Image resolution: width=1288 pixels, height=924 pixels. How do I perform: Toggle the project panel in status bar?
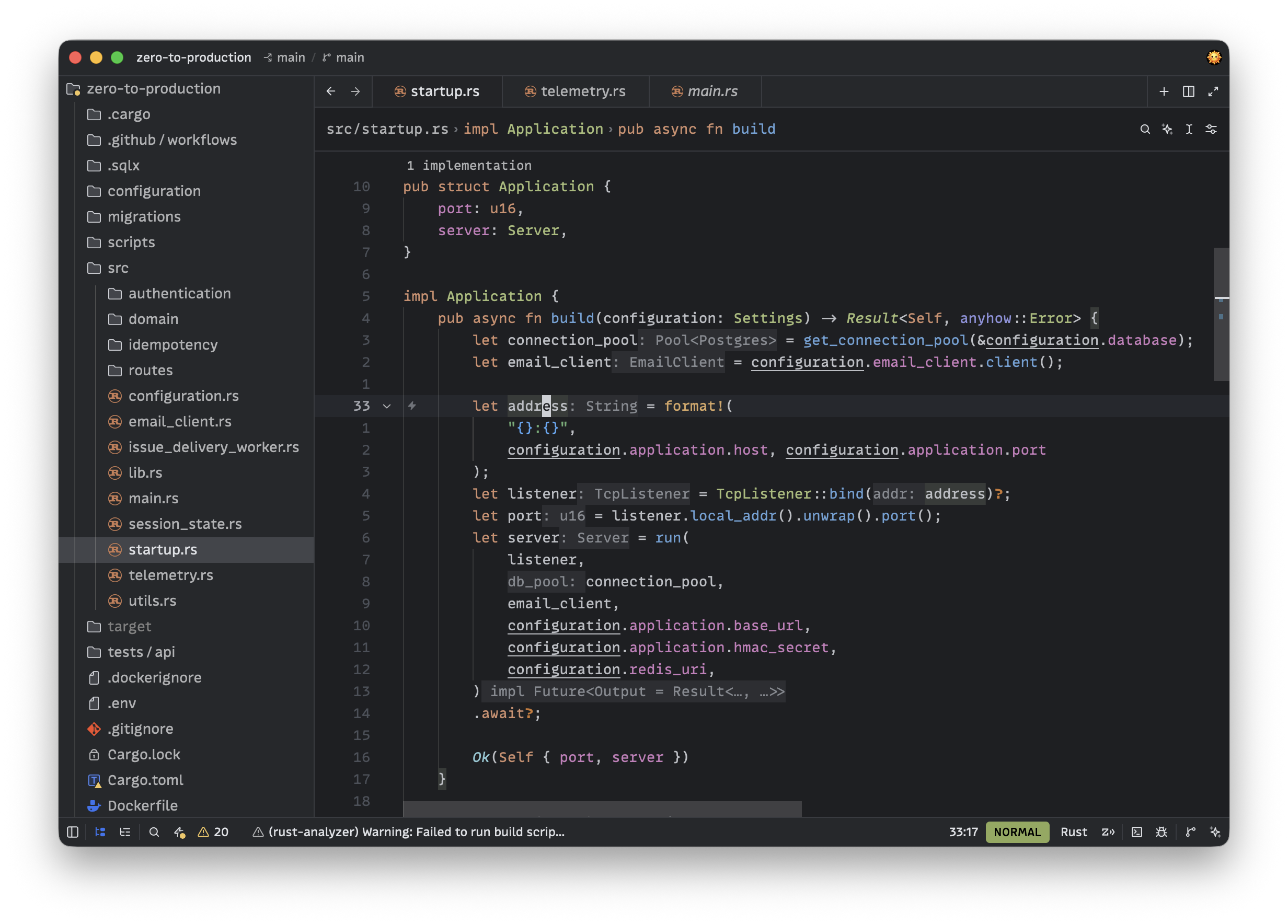[x=100, y=832]
